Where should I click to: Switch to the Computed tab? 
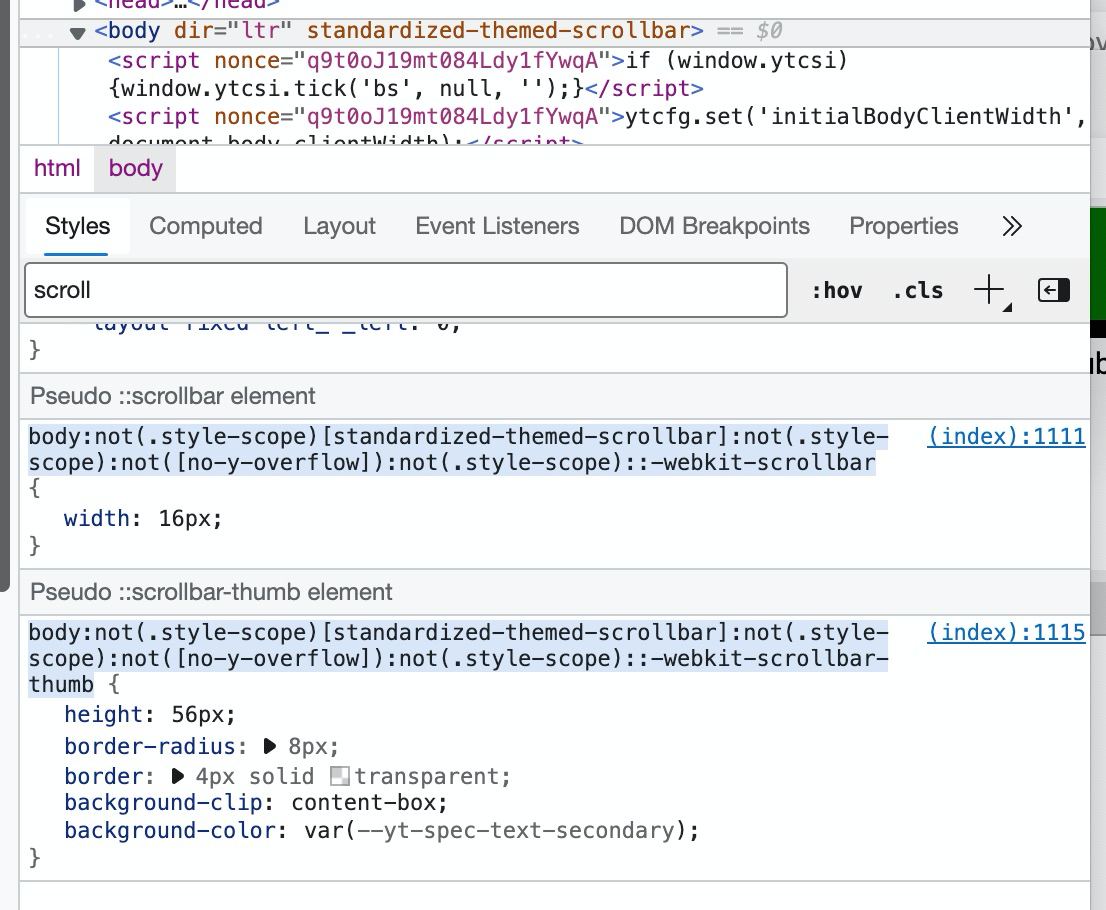(x=206, y=226)
